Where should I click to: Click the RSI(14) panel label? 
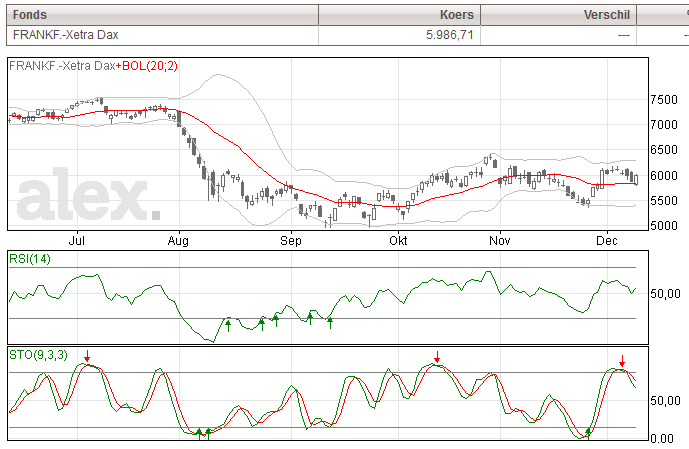pos(30,259)
